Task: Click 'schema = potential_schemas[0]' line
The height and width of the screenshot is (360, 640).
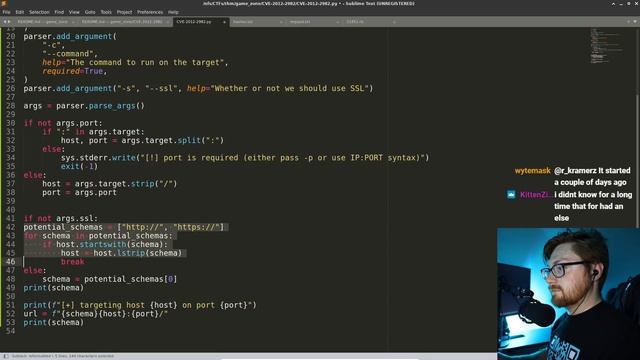Action: pos(110,279)
